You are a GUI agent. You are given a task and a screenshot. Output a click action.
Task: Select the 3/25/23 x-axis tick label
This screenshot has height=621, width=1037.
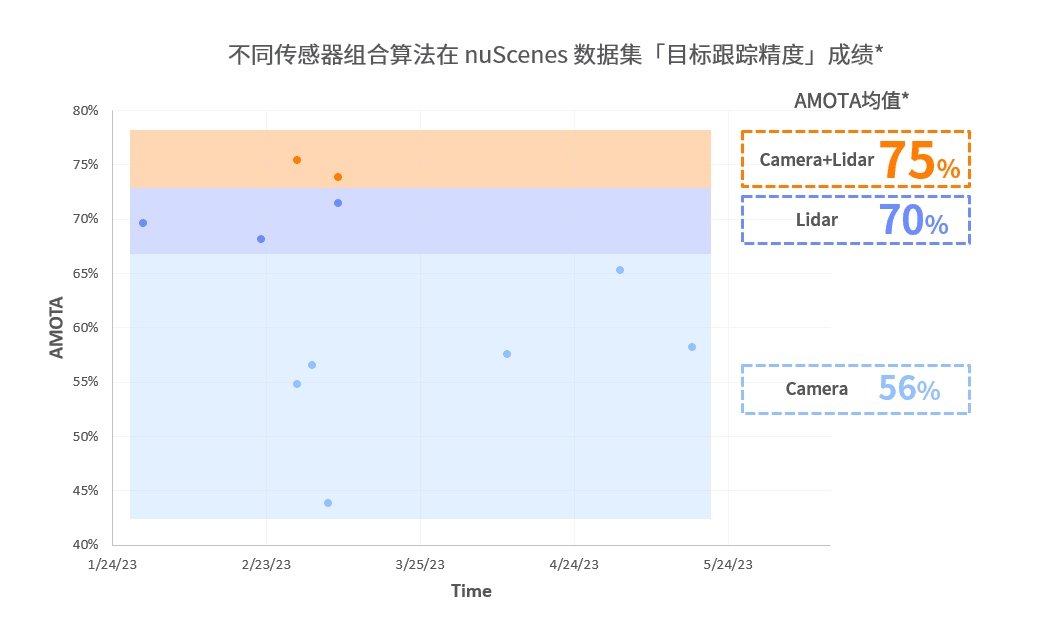click(x=420, y=564)
